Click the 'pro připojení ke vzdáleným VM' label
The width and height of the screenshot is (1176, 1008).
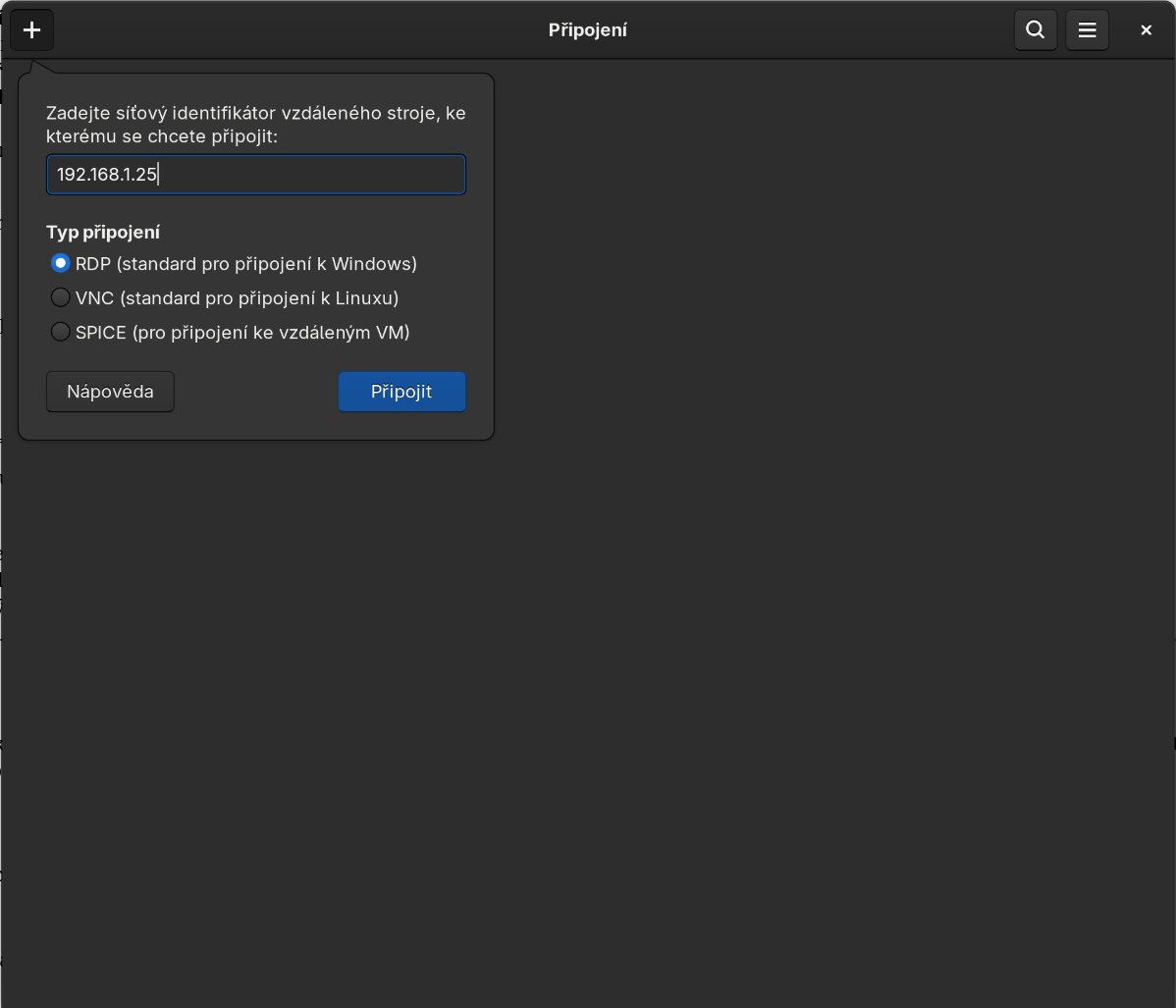tap(271, 333)
